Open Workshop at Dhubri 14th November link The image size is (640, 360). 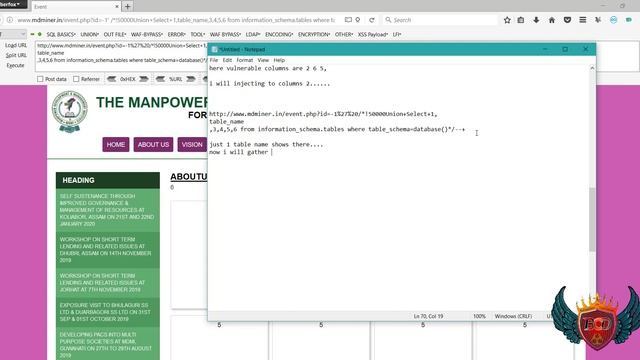(x=107, y=250)
